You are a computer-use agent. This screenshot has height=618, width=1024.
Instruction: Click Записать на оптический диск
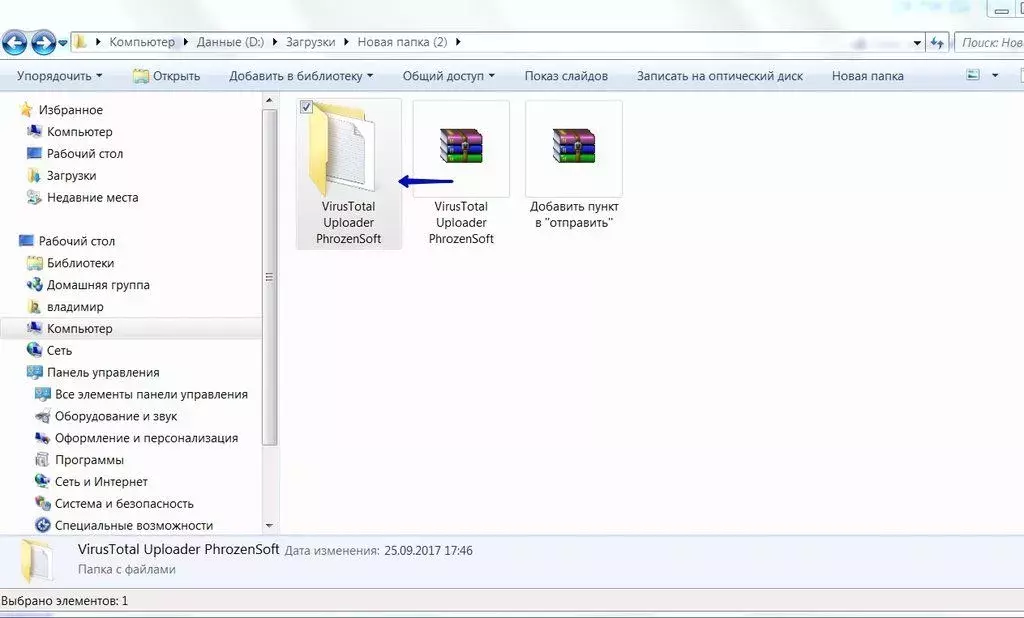(720, 76)
